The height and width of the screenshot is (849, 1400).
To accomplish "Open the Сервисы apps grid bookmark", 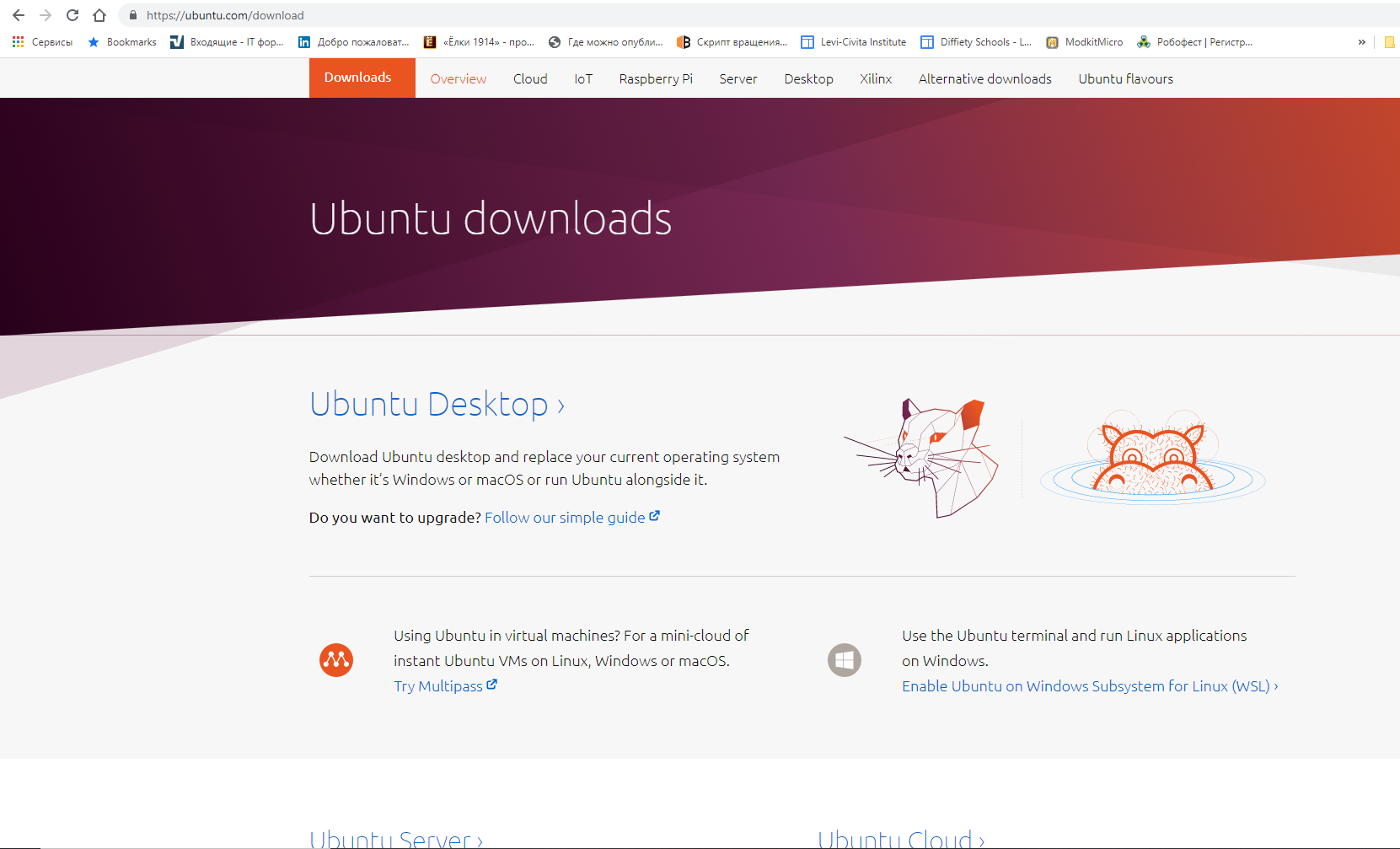I will [42, 42].
